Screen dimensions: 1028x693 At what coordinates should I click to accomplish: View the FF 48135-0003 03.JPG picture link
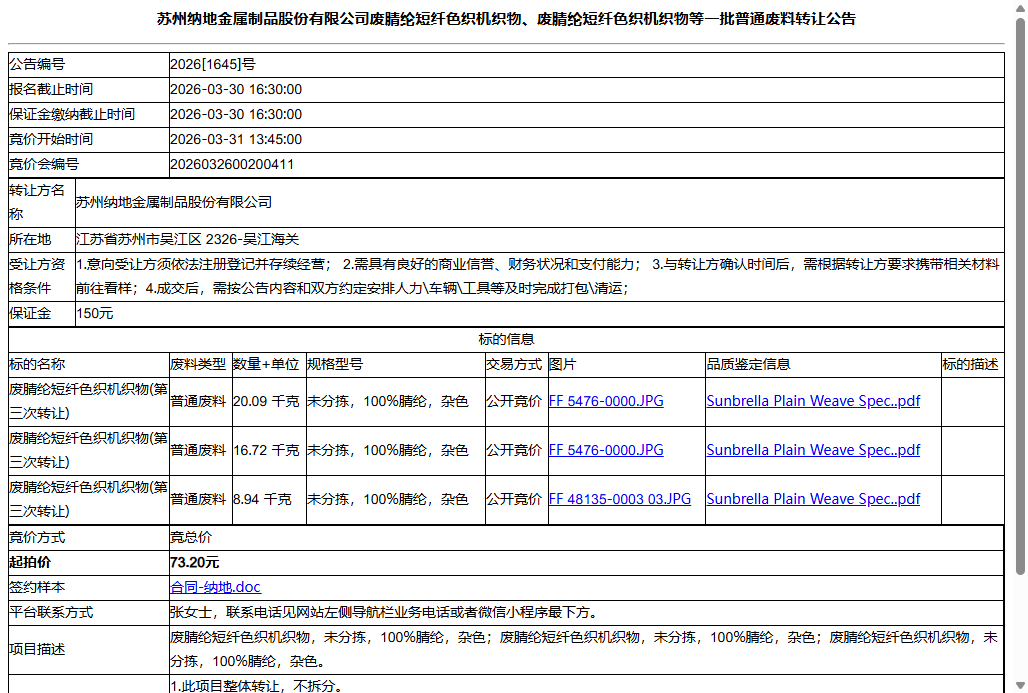click(x=621, y=498)
